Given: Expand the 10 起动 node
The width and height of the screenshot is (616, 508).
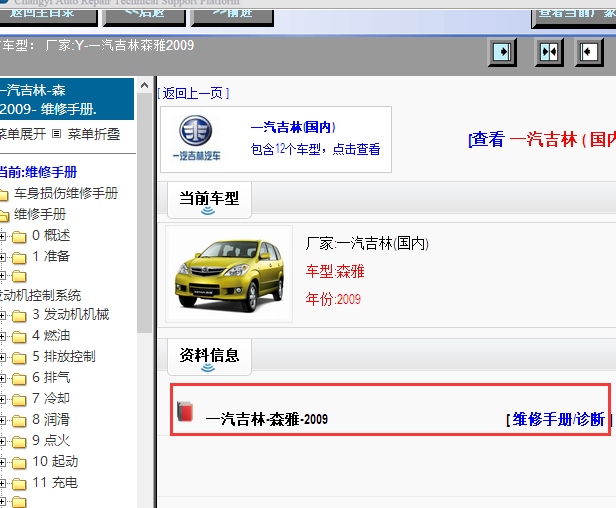Looking at the screenshot, I should click(x=2, y=463).
